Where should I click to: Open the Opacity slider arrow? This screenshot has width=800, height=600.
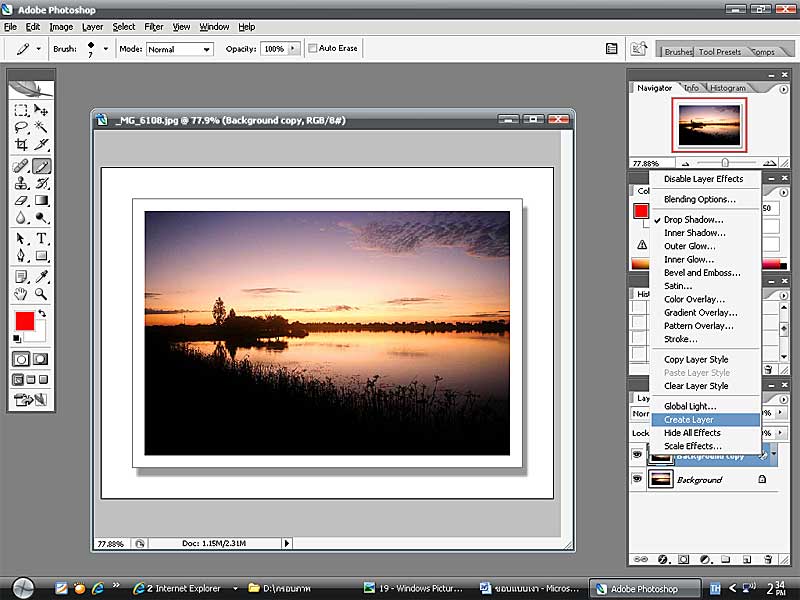(x=293, y=48)
